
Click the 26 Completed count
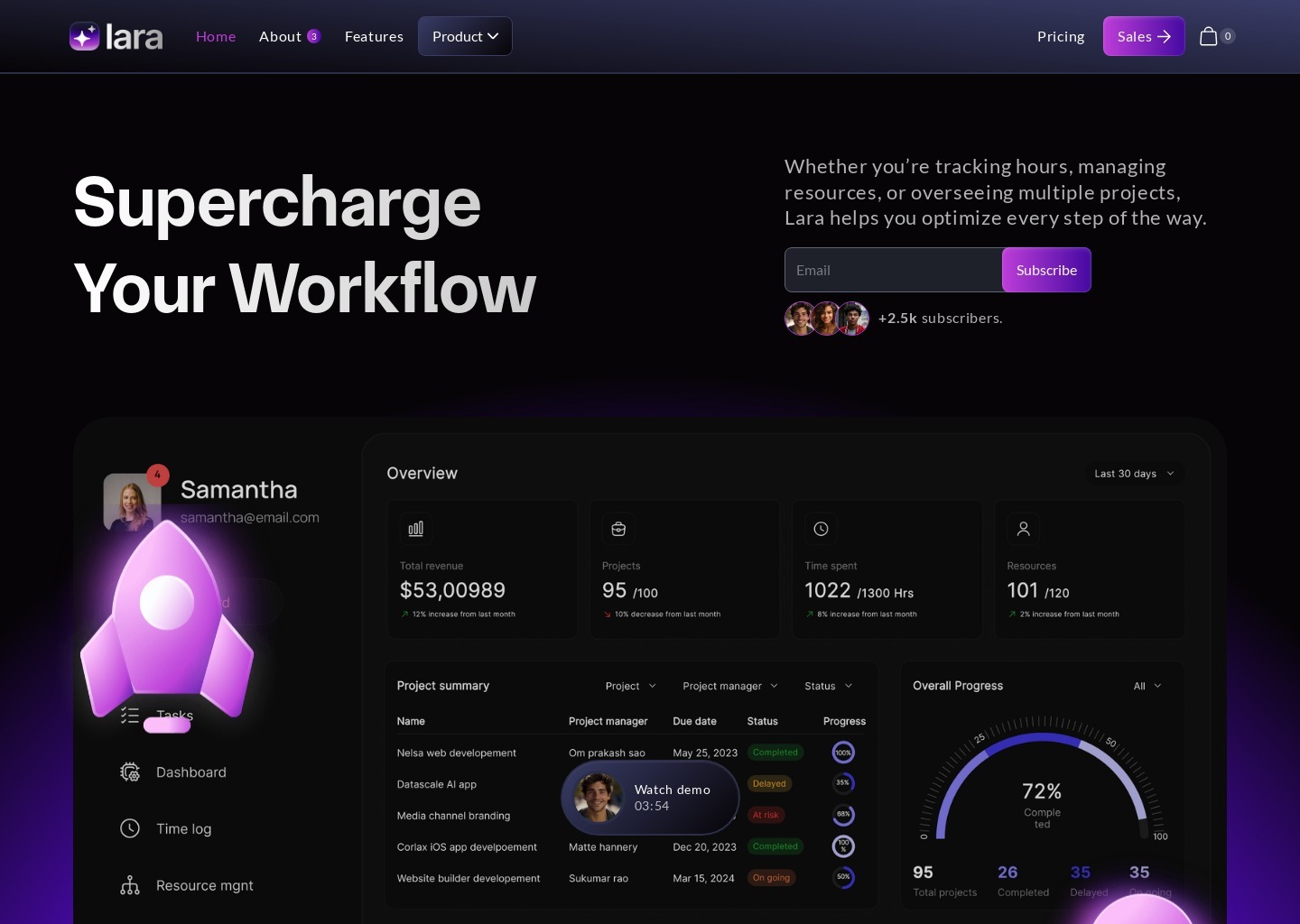point(1007,873)
